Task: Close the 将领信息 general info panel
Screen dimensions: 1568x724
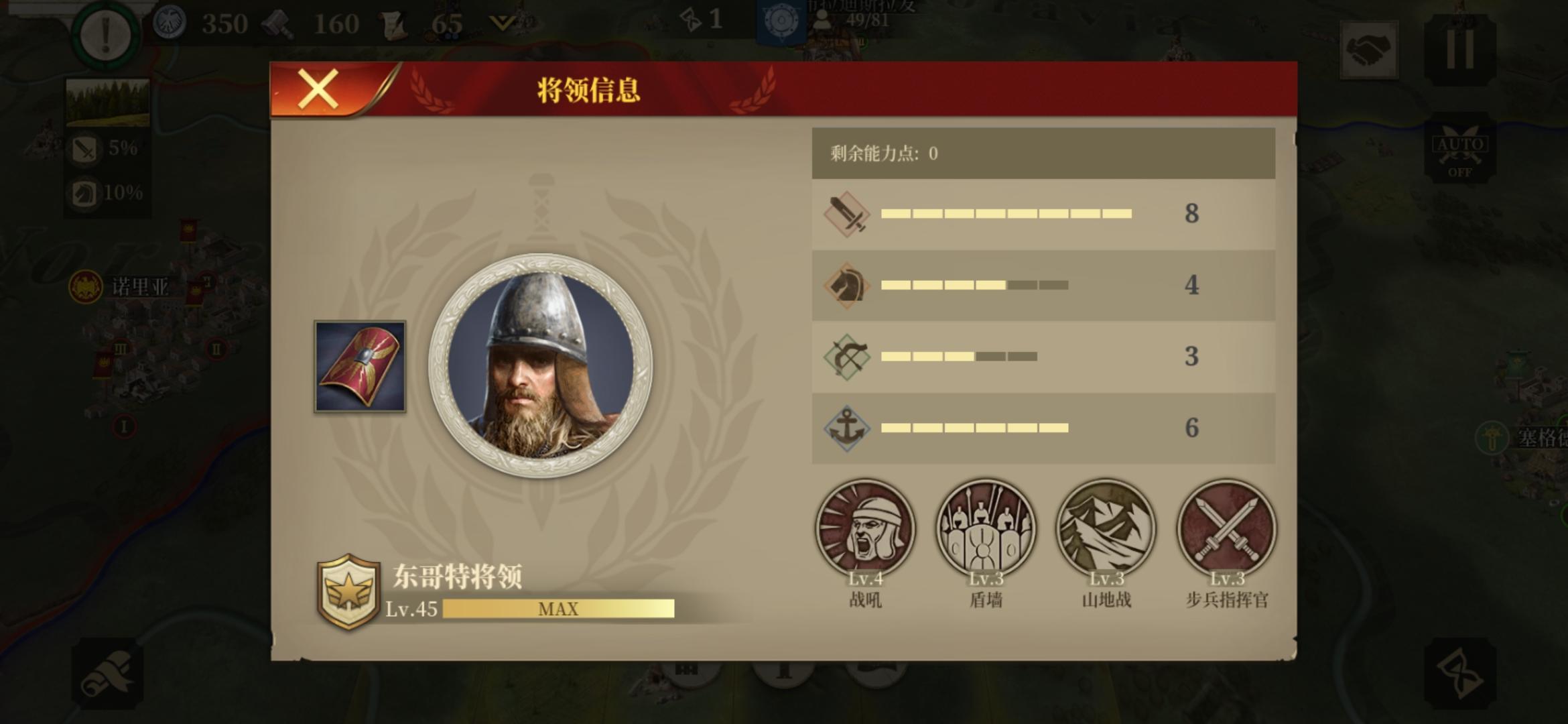Action: [x=318, y=89]
